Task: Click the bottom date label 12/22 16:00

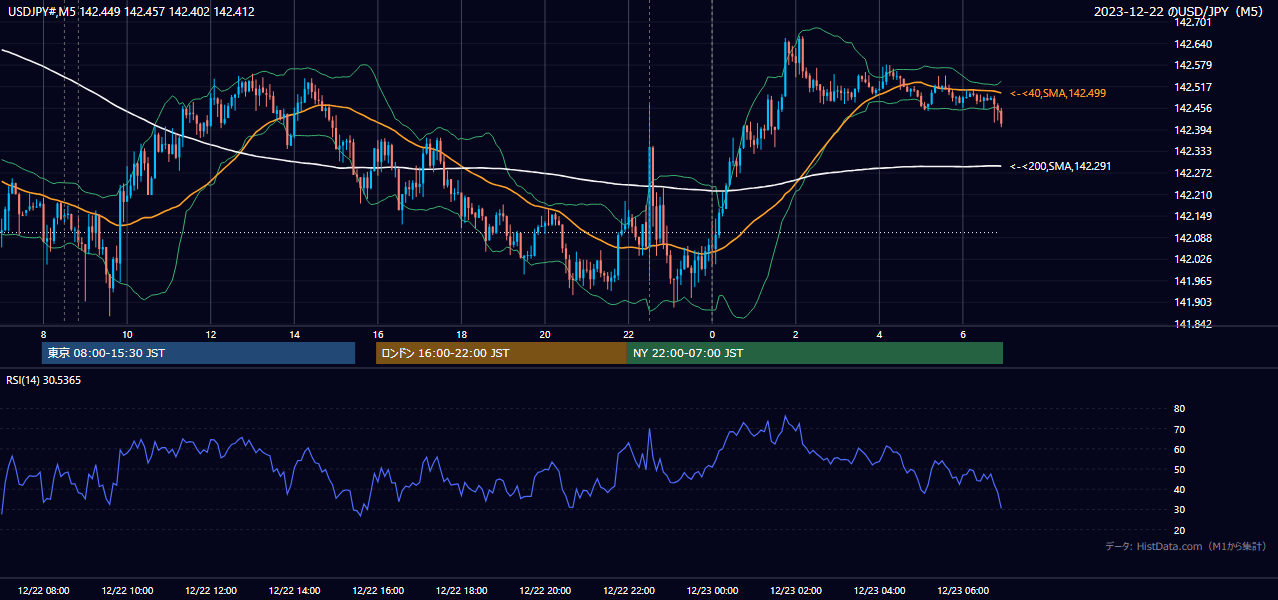Action: coord(378,591)
